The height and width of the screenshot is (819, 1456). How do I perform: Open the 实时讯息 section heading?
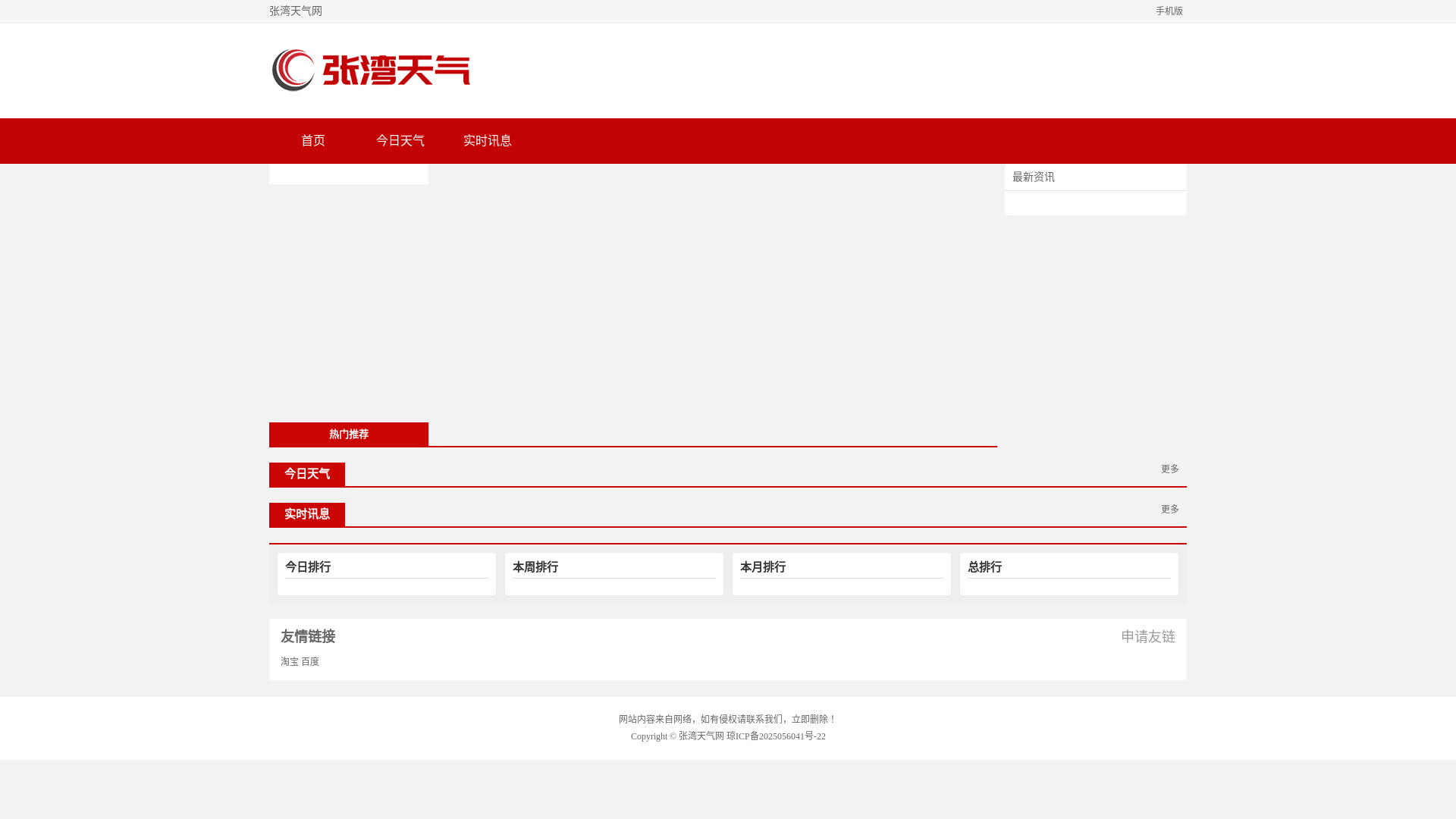click(307, 514)
